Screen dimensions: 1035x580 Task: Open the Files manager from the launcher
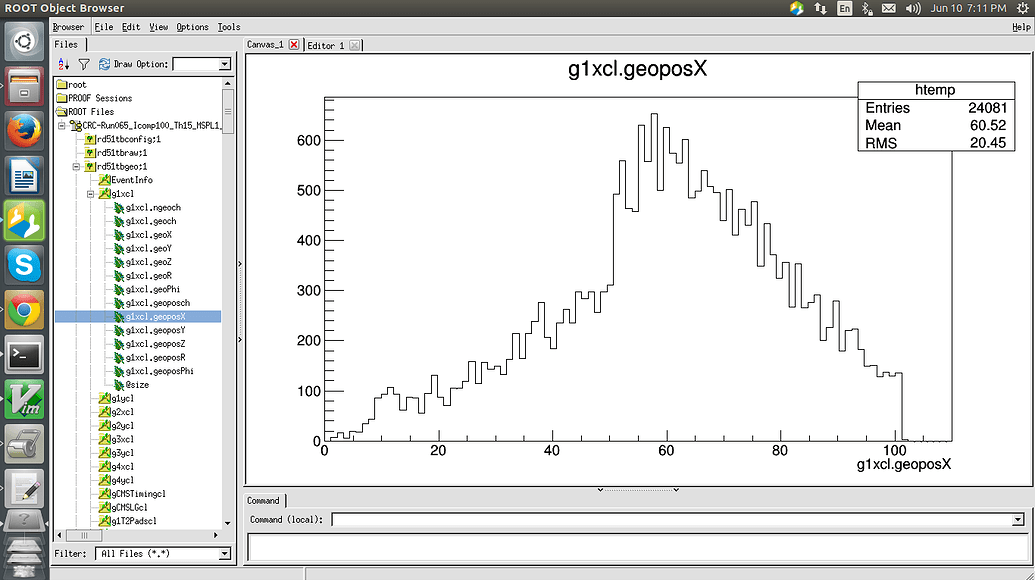point(24,86)
